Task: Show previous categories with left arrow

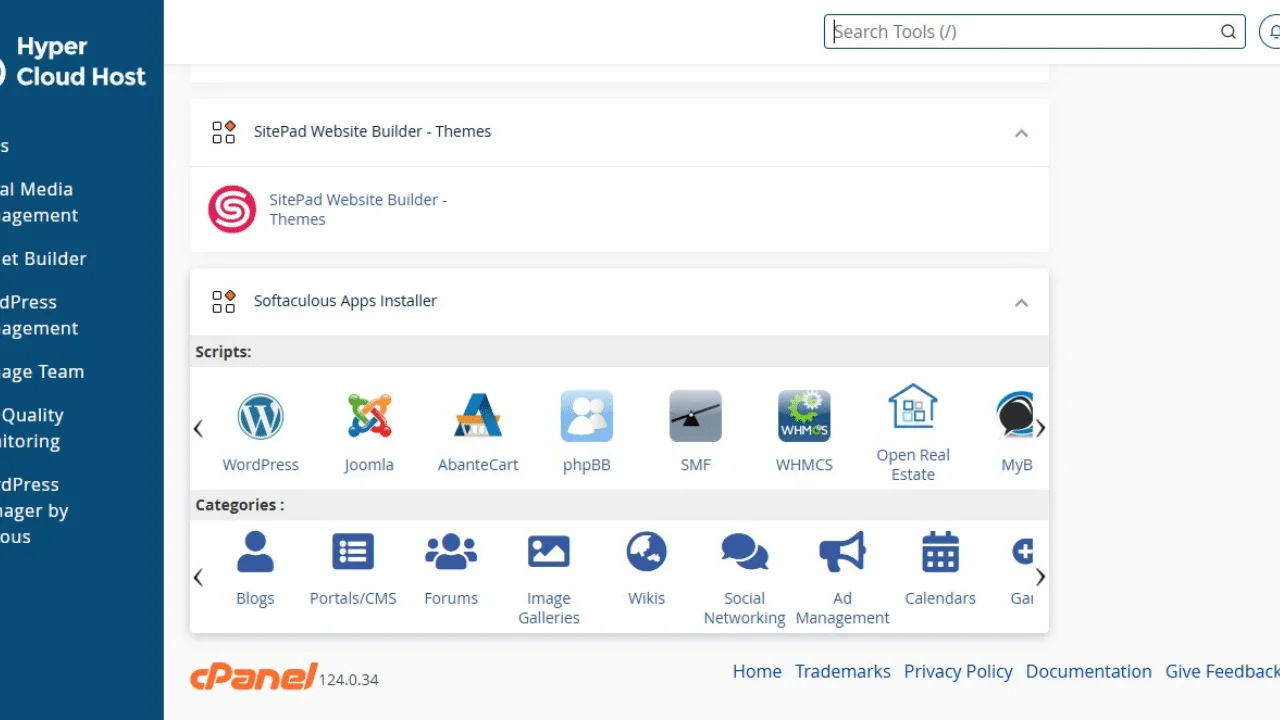Action: pyautogui.click(x=198, y=577)
